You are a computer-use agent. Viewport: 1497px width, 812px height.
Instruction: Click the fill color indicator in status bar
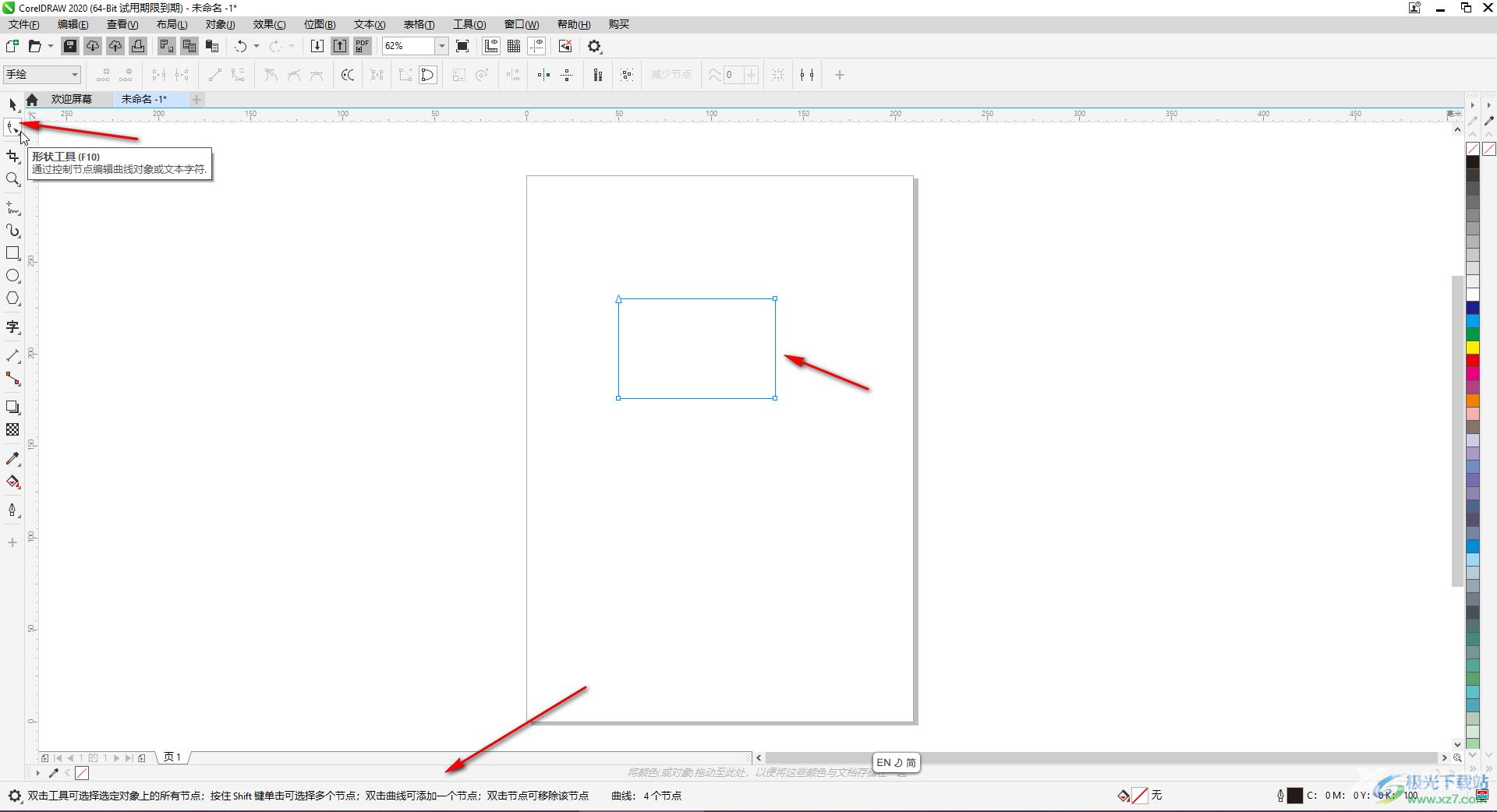(1139, 796)
